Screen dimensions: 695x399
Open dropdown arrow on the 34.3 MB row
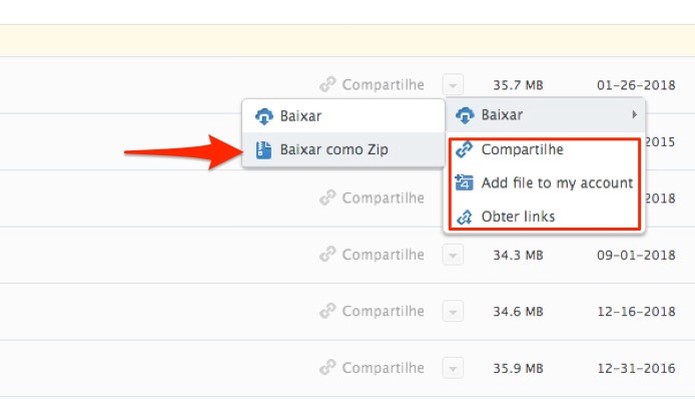pos(453,255)
